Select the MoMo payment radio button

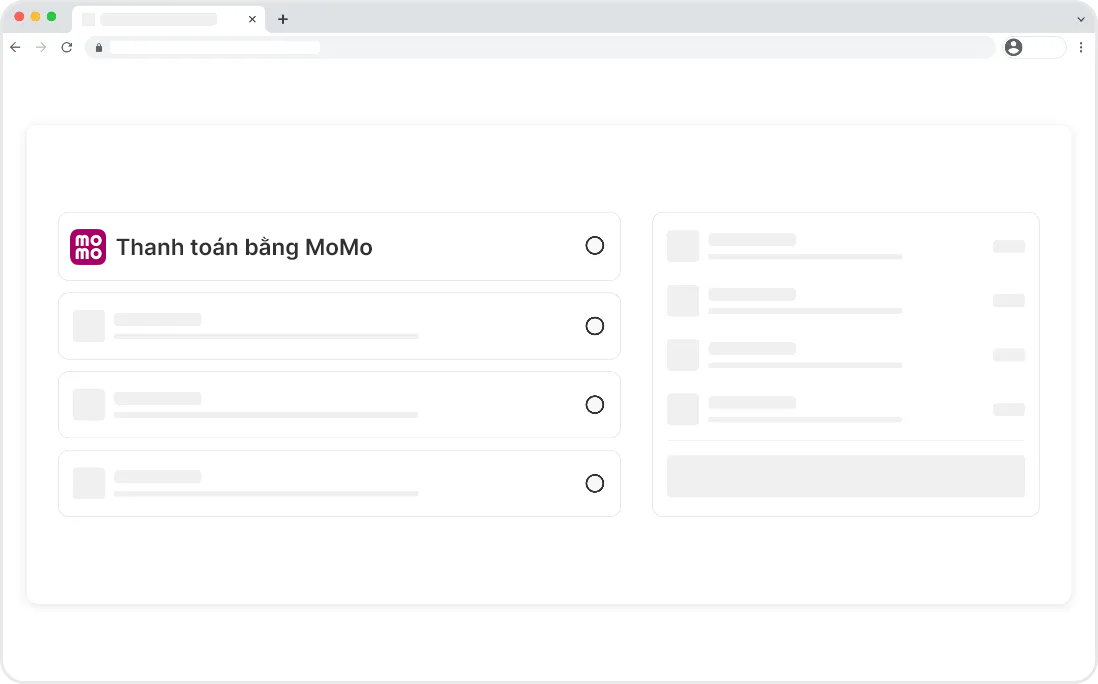point(595,246)
